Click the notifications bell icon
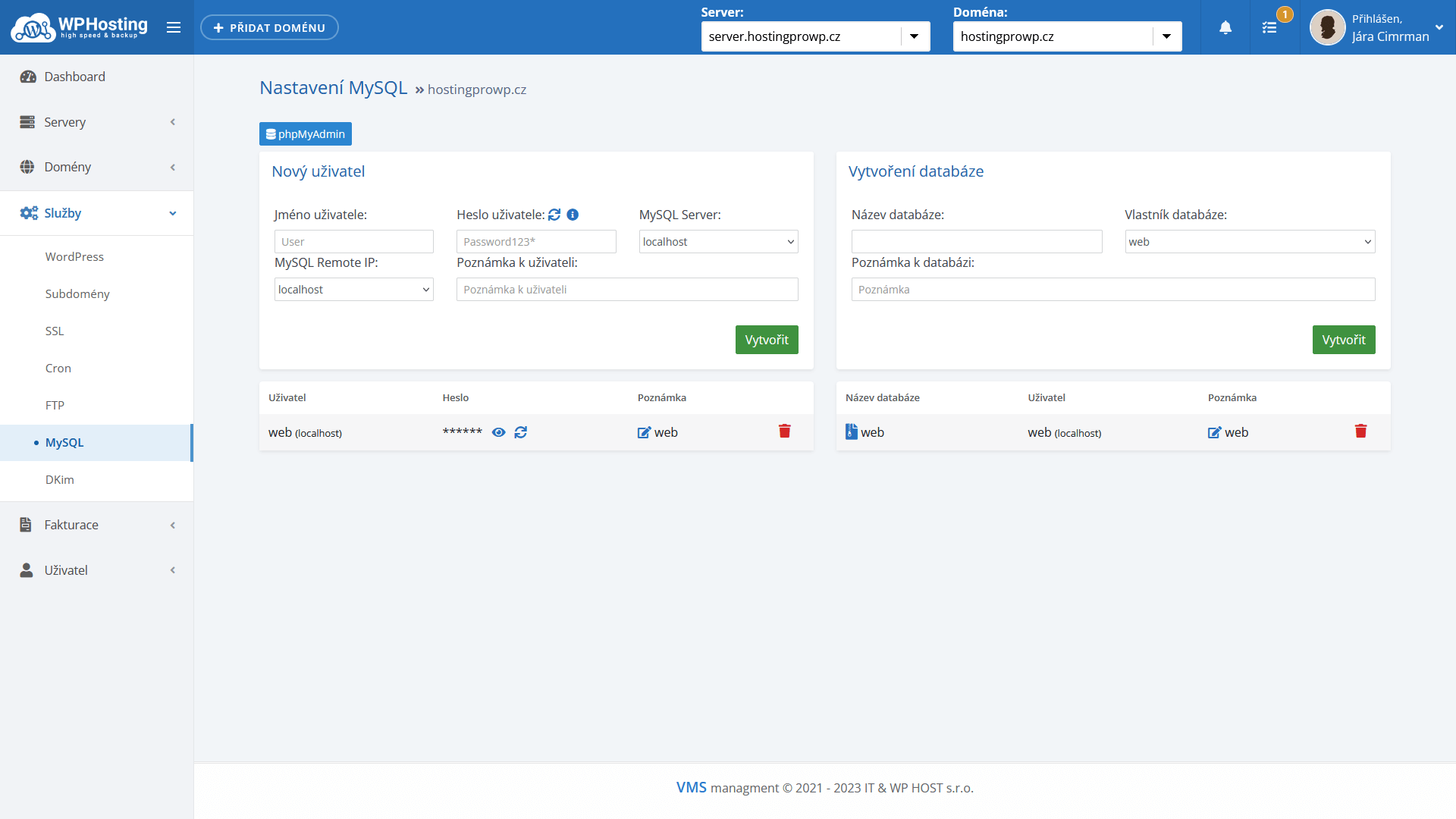Viewport: 1456px width, 819px height. 1225,28
